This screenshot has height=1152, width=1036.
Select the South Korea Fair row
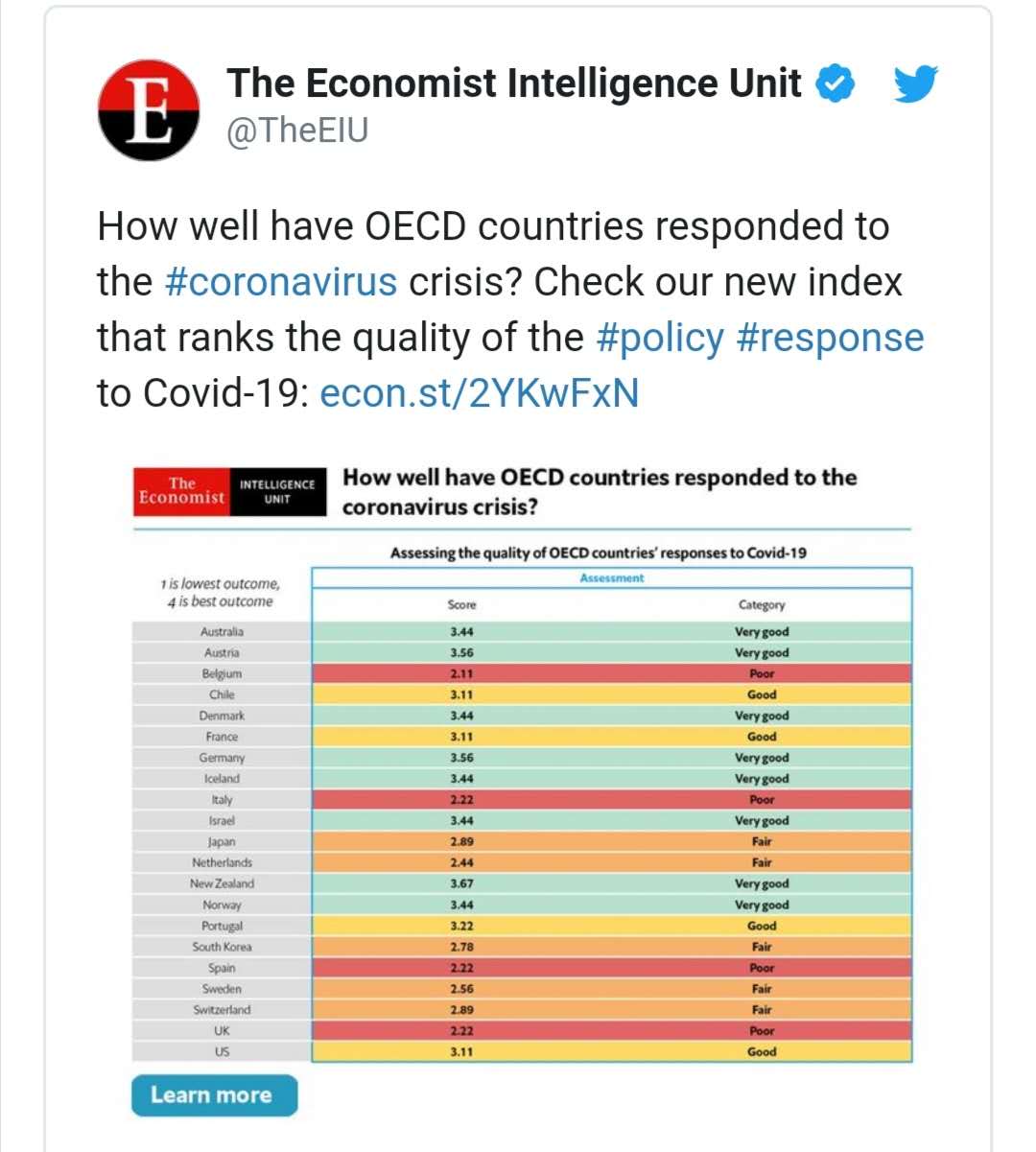point(611,947)
